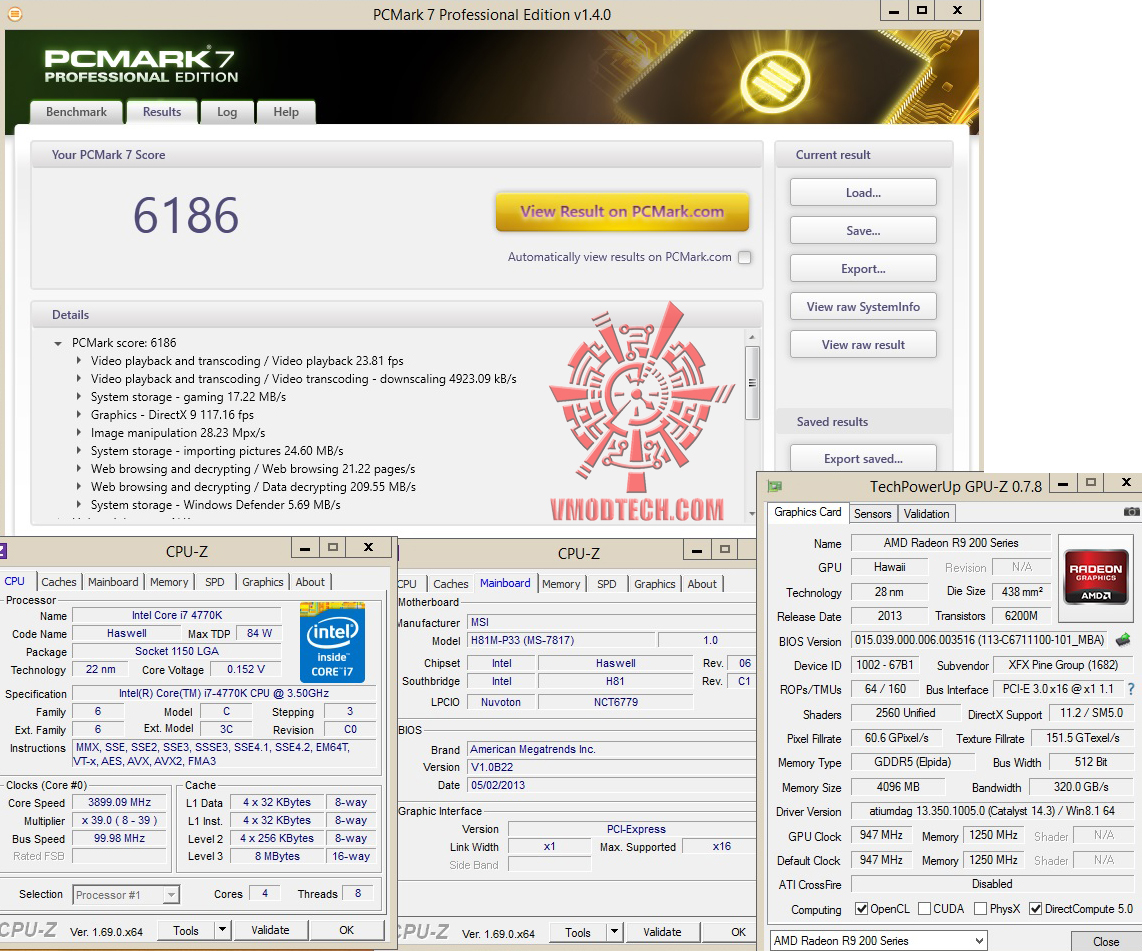Click the PCMark 7 orange app icon
Screen dimensions: 1142x951
(x=15, y=14)
